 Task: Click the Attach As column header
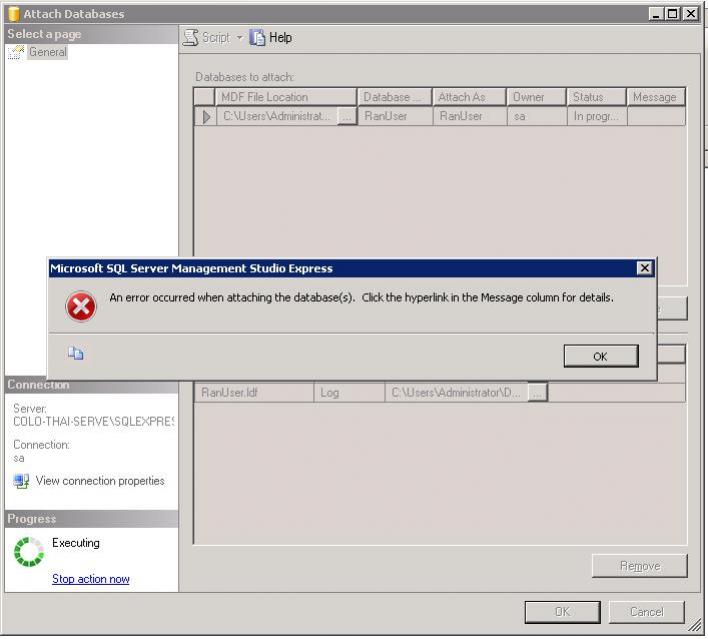point(469,97)
